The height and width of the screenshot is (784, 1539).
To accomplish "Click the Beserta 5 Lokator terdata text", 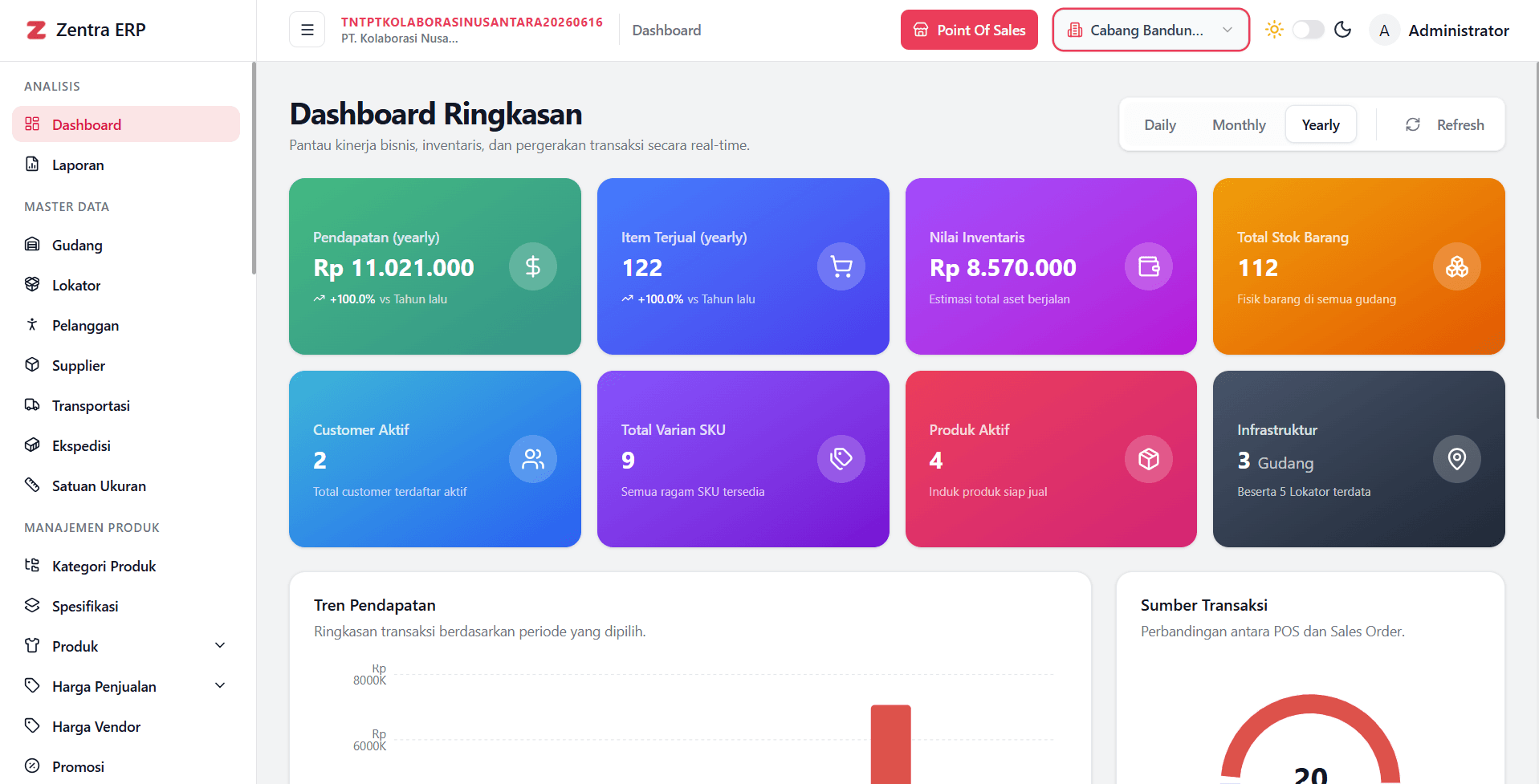I will tap(1304, 492).
